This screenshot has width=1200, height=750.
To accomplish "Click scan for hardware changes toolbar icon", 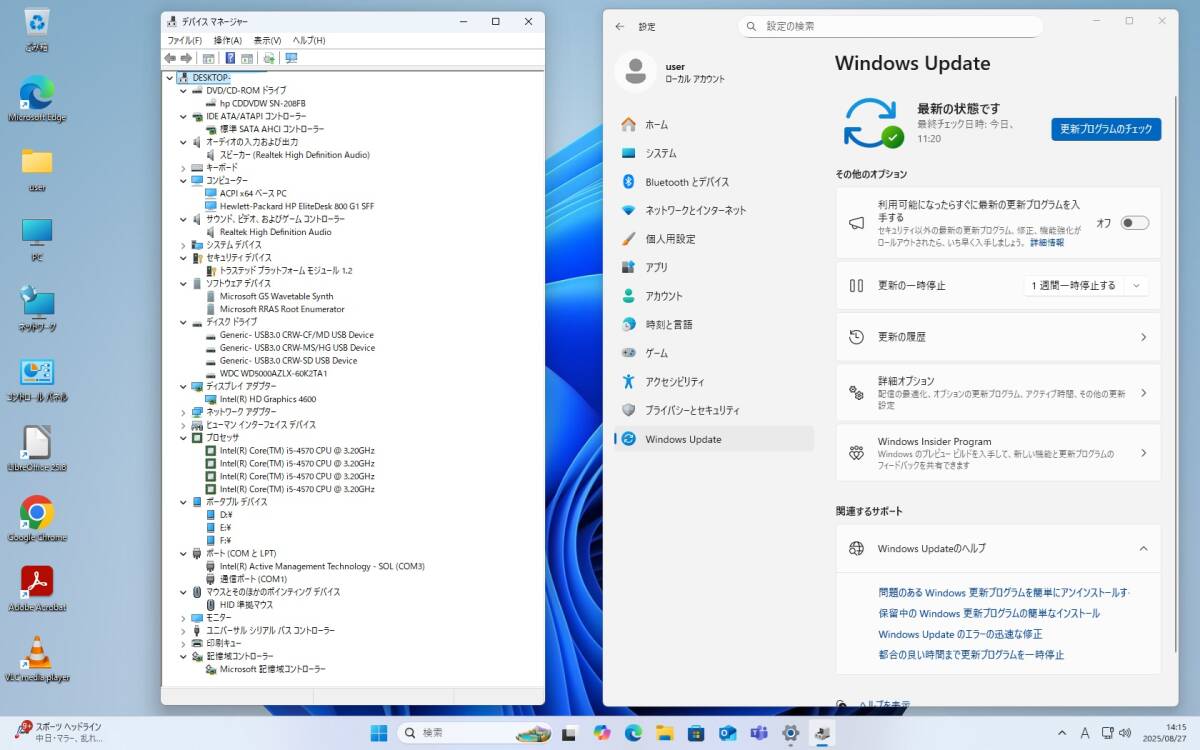I will [269, 58].
